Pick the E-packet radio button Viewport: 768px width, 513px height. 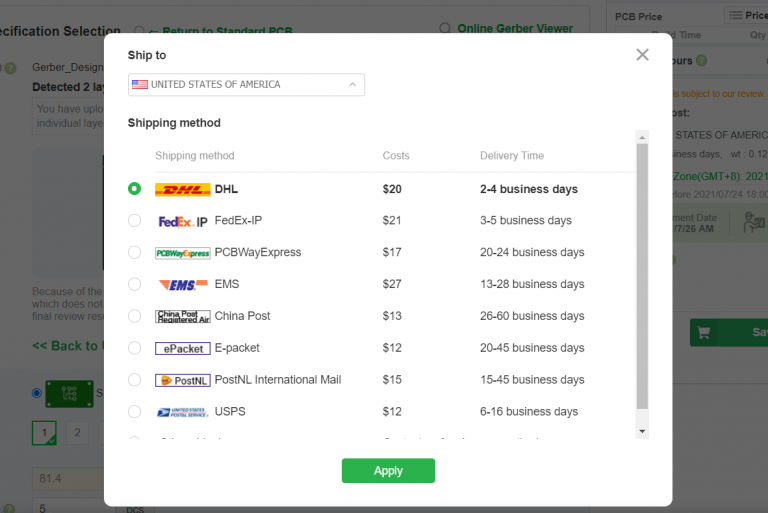click(134, 348)
